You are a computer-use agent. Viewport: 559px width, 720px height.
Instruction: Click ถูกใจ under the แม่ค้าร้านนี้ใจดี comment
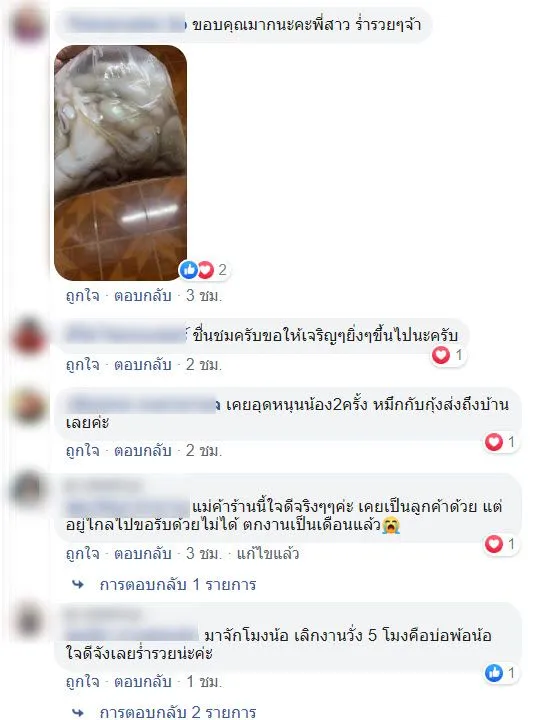(x=83, y=554)
